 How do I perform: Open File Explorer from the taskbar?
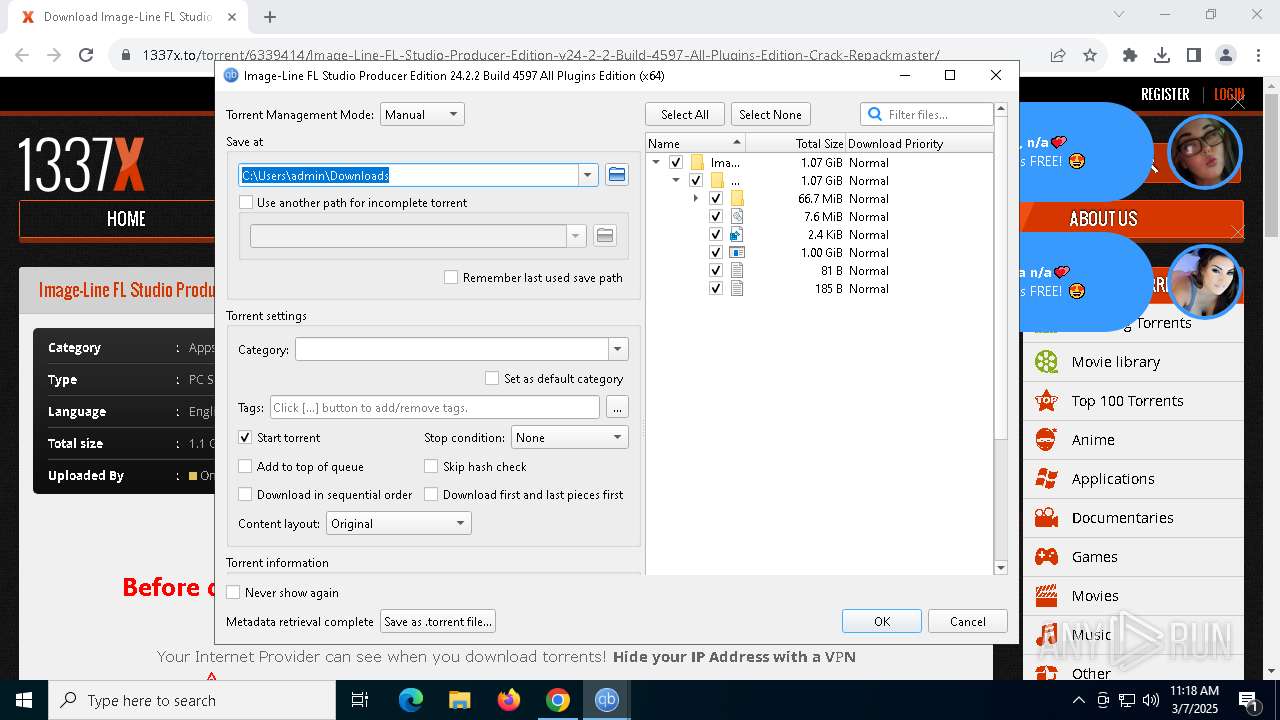pos(460,700)
